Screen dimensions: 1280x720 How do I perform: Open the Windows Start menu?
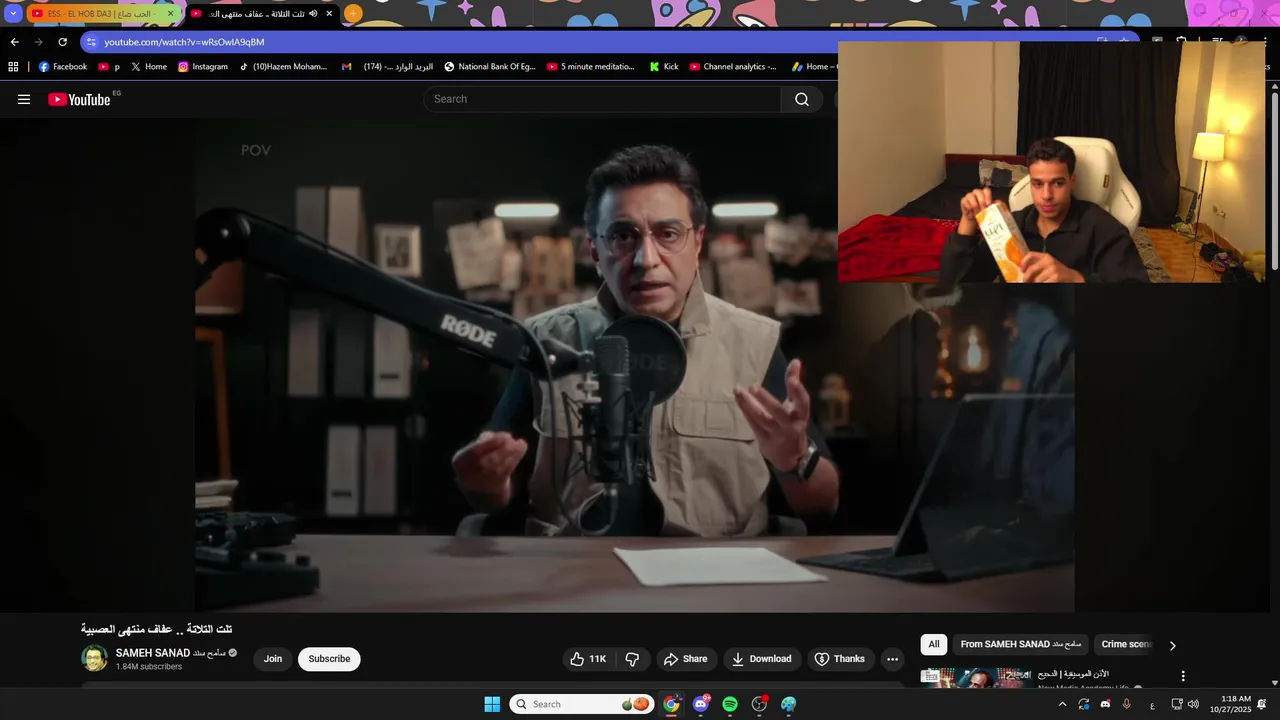coord(492,704)
